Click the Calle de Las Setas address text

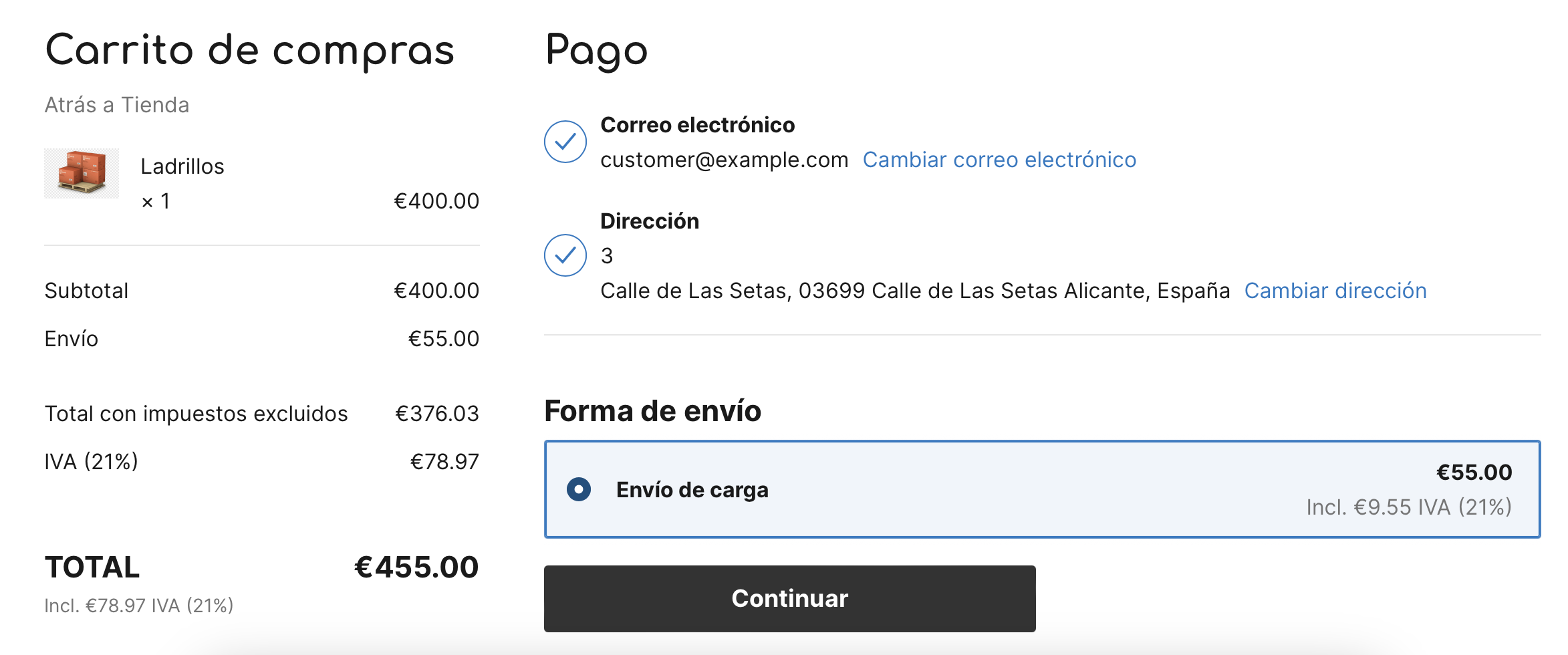pos(915,291)
